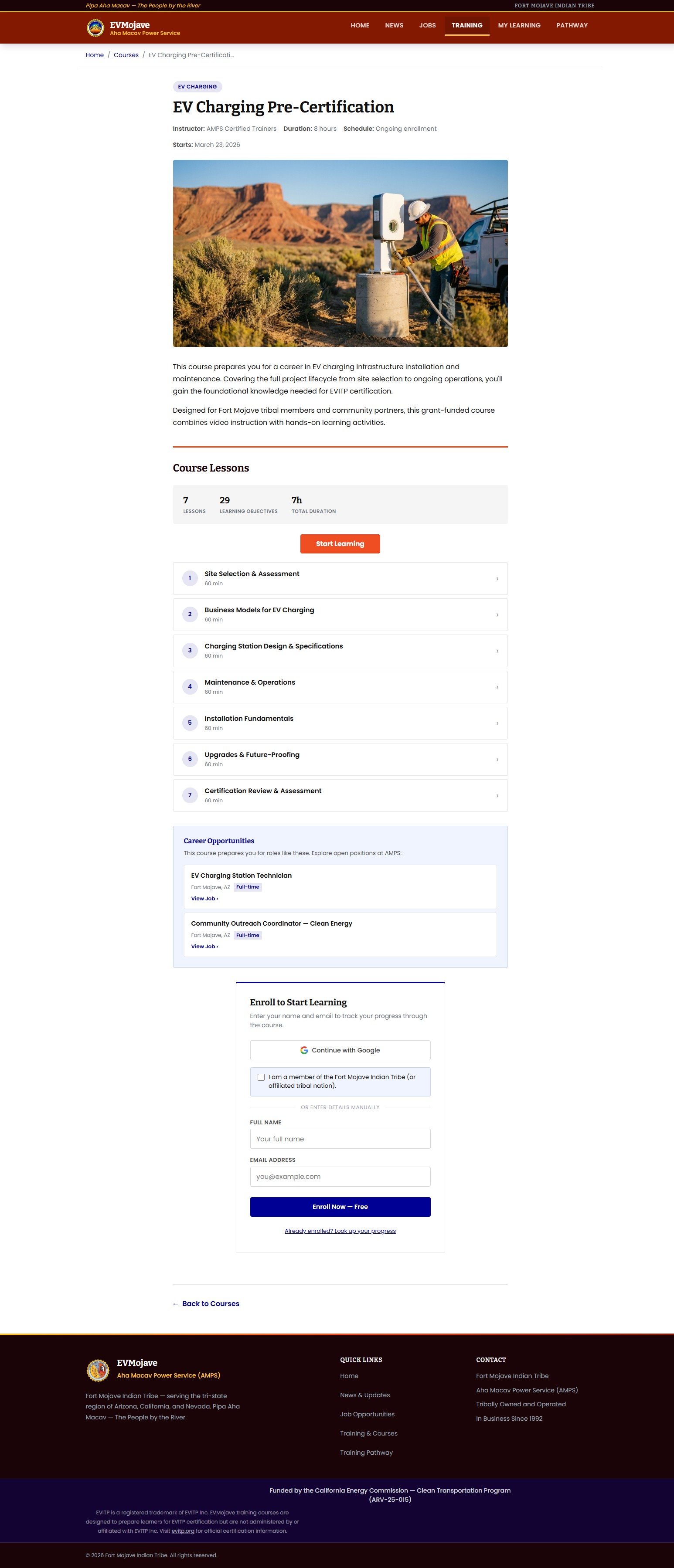Check the Fort Mojave tribal member checkbox
Image resolution: width=674 pixels, height=1568 pixels.
(261, 1077)
